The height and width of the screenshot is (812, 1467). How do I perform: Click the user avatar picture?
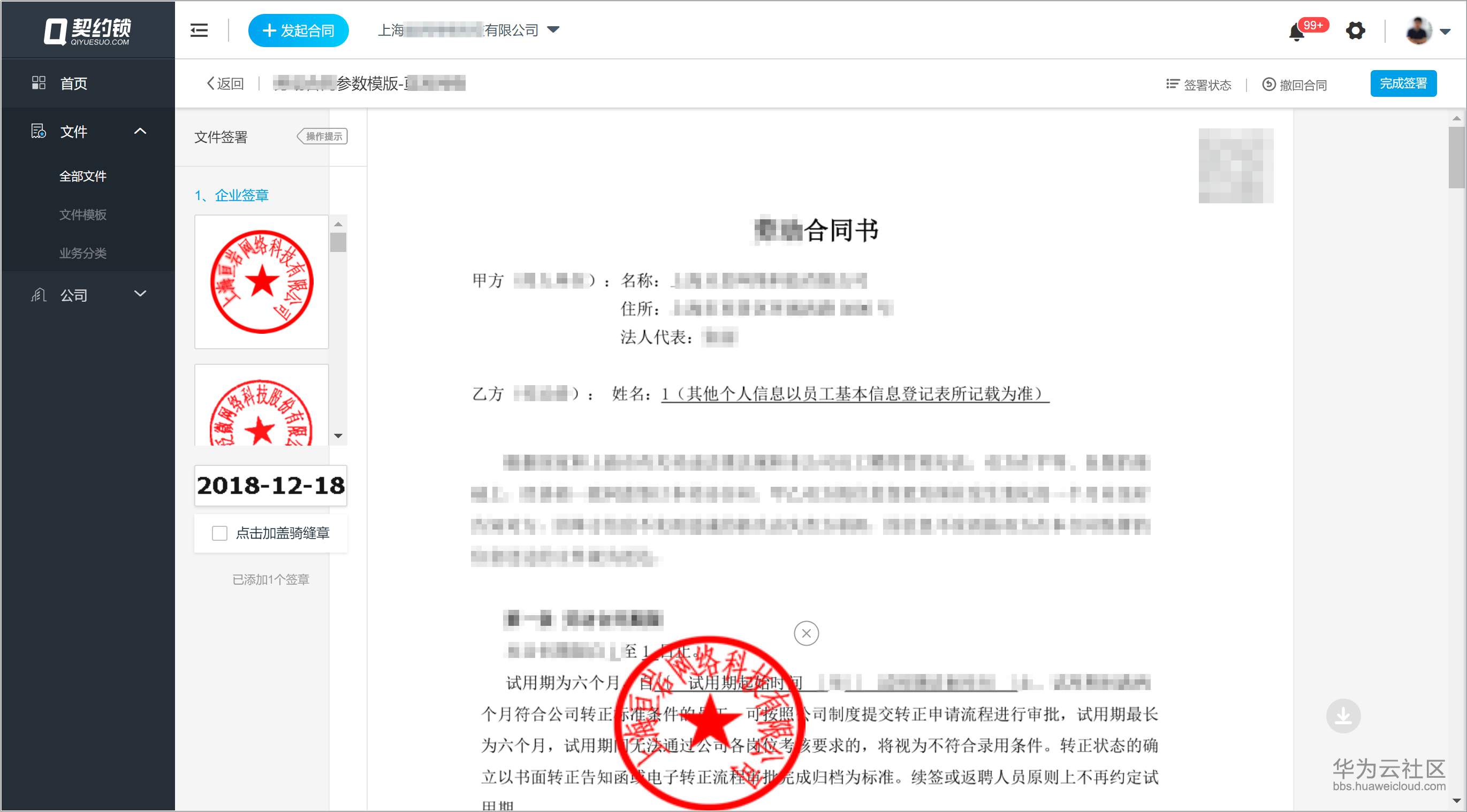[x=1419, y=30]
